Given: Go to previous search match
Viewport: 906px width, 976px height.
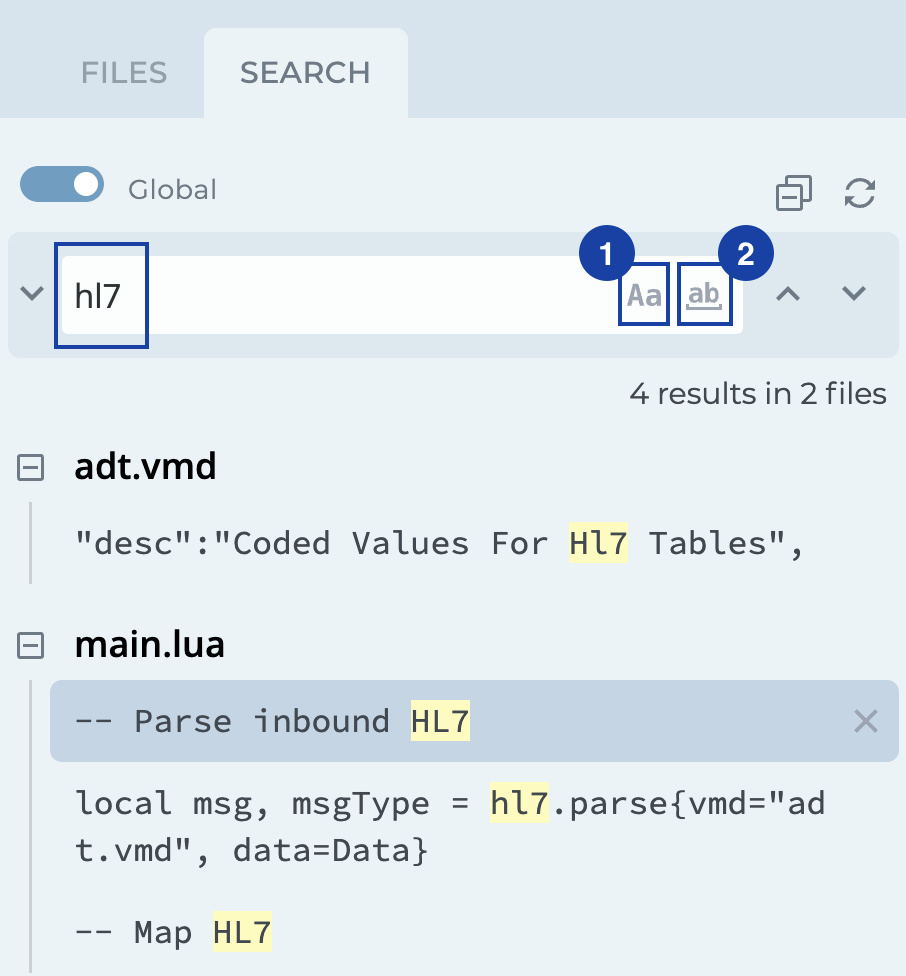Looking at the screenshot, I should 789,294.
